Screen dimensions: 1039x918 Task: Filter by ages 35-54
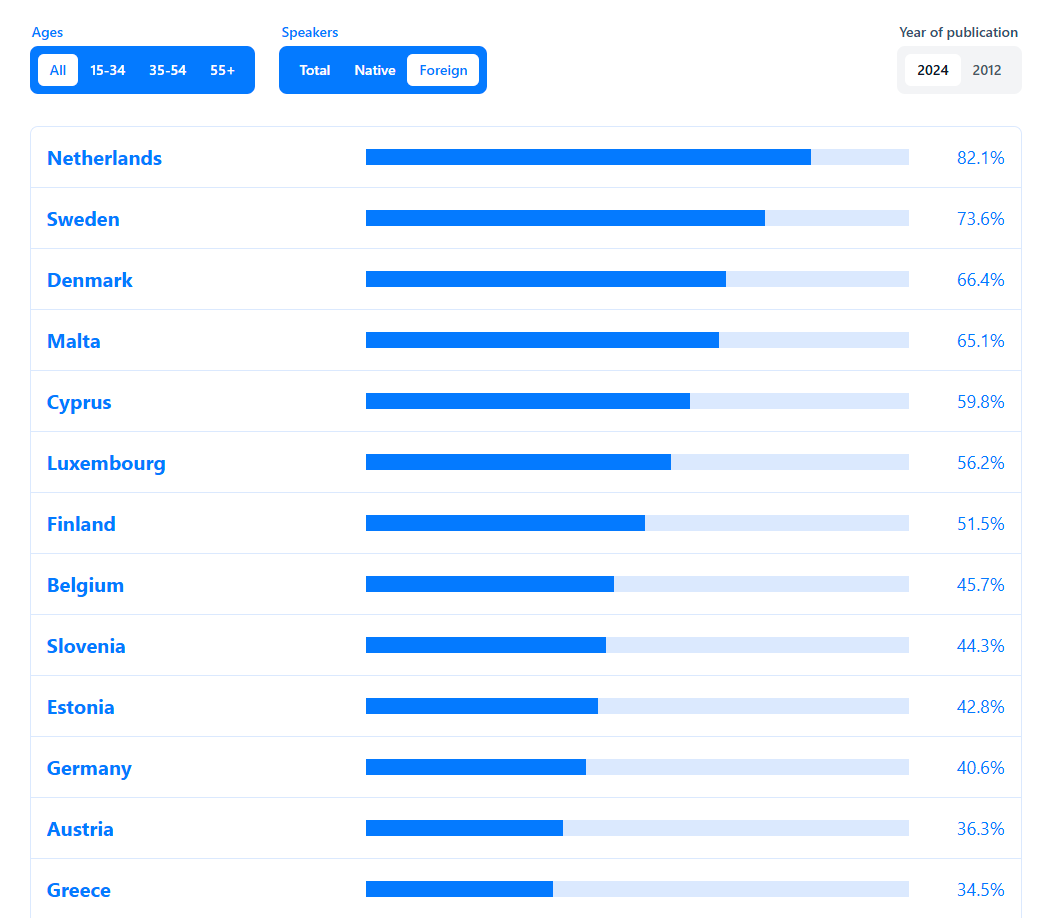click(168, 70)
